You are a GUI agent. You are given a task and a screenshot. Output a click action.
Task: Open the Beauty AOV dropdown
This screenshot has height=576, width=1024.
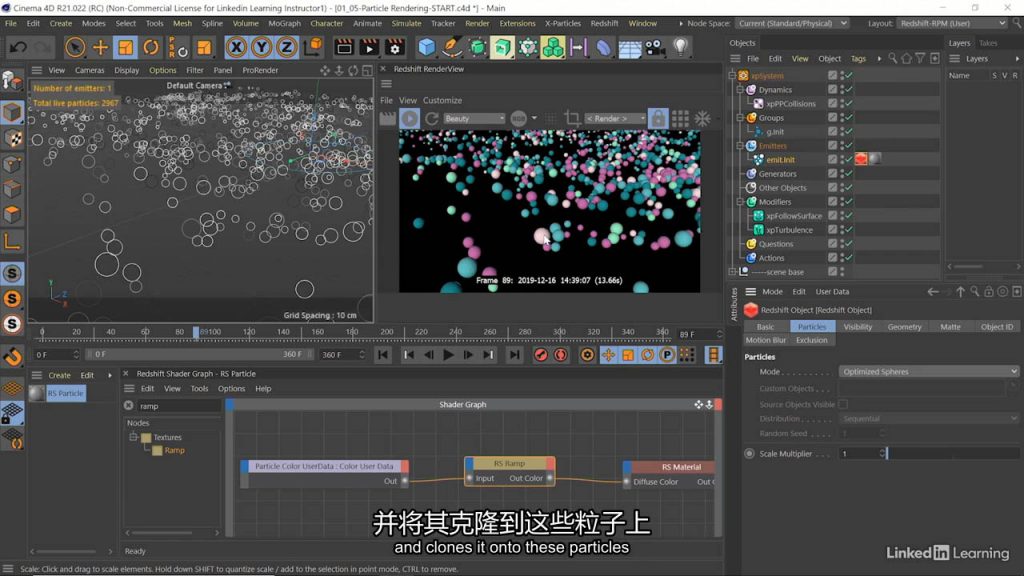(x=474, y=118)
